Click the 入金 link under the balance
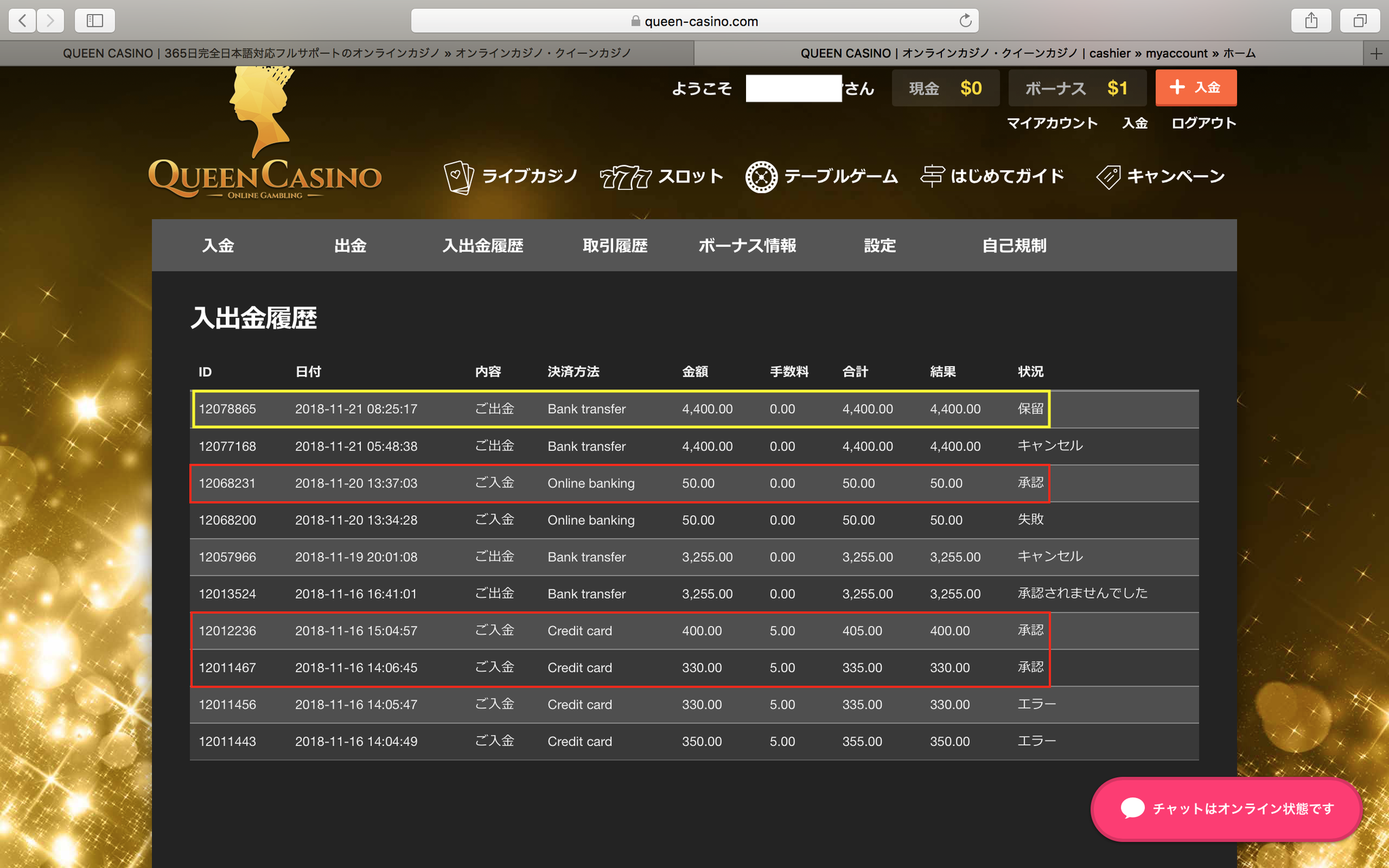Screen dimensions: 1389x868 point(1135,123)
